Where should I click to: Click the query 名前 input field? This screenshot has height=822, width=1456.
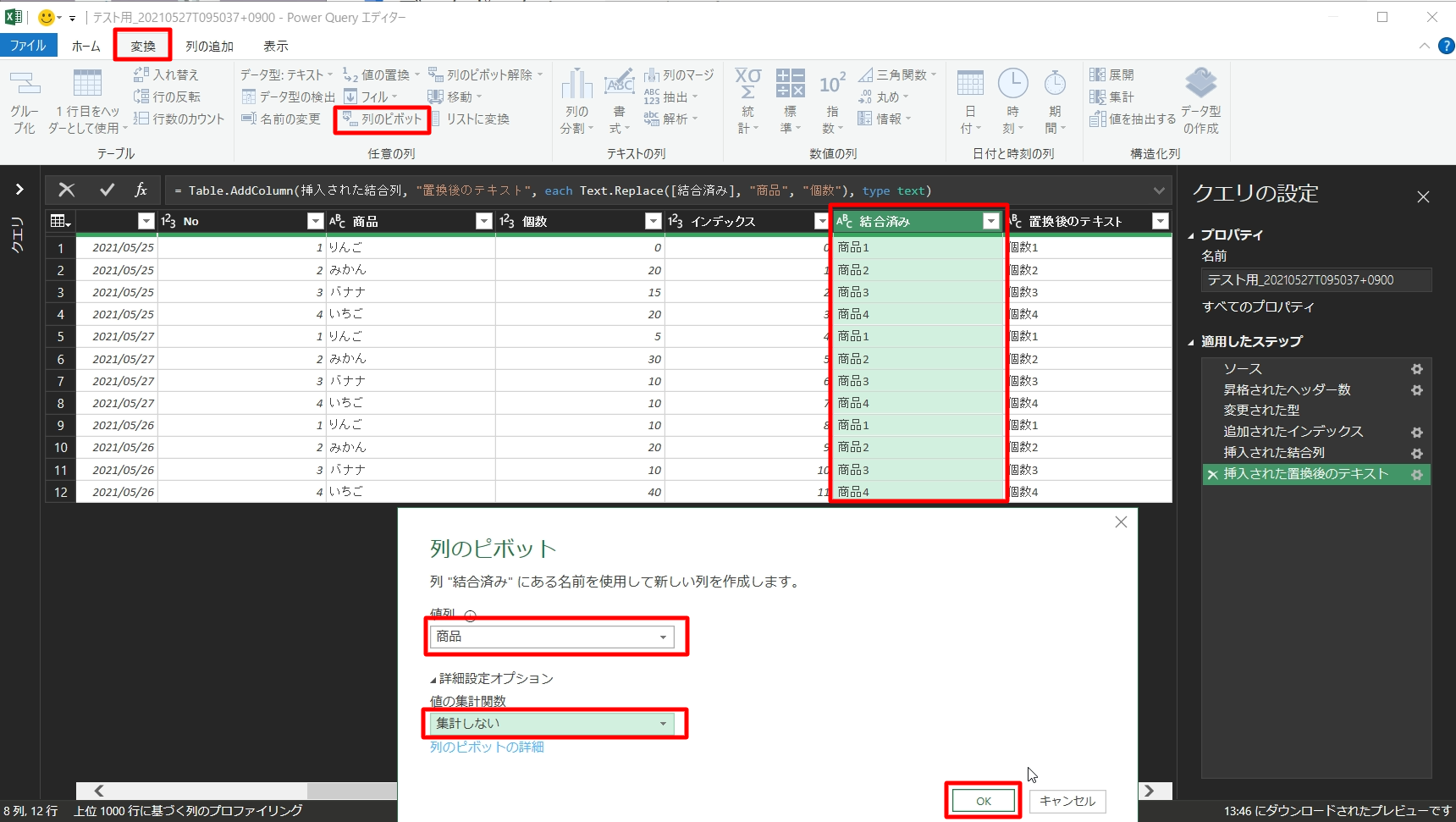coord(1315,280)
